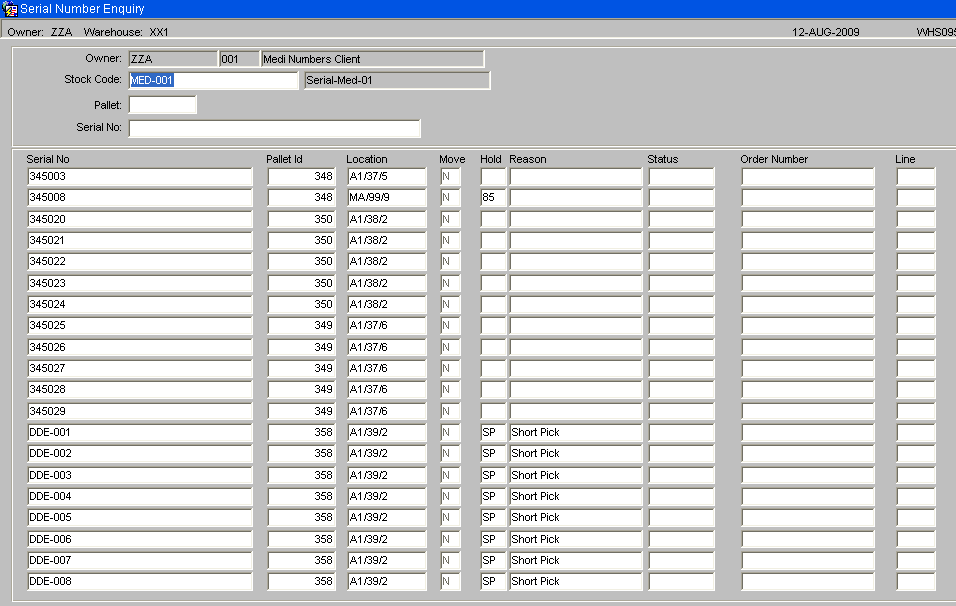Image resolution: width=956 pixels, height=606 pixels.
Task: Click Status field for serial 345003
Action: pyautogui.click(x=682, y=177)
